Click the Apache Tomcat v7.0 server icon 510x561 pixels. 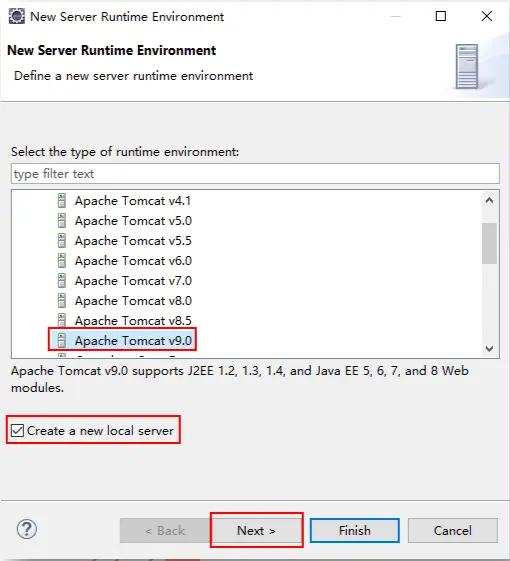pos(62,281)
